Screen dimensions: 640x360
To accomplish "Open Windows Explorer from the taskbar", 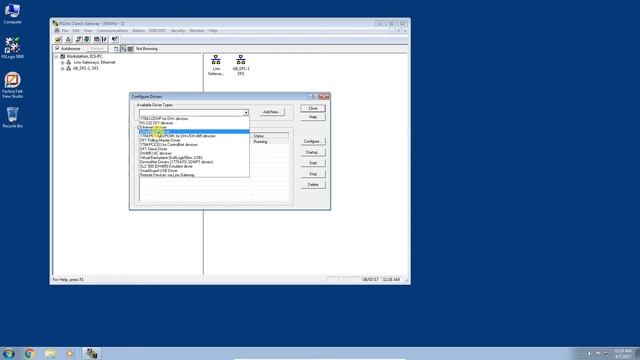I will point(50,353).
